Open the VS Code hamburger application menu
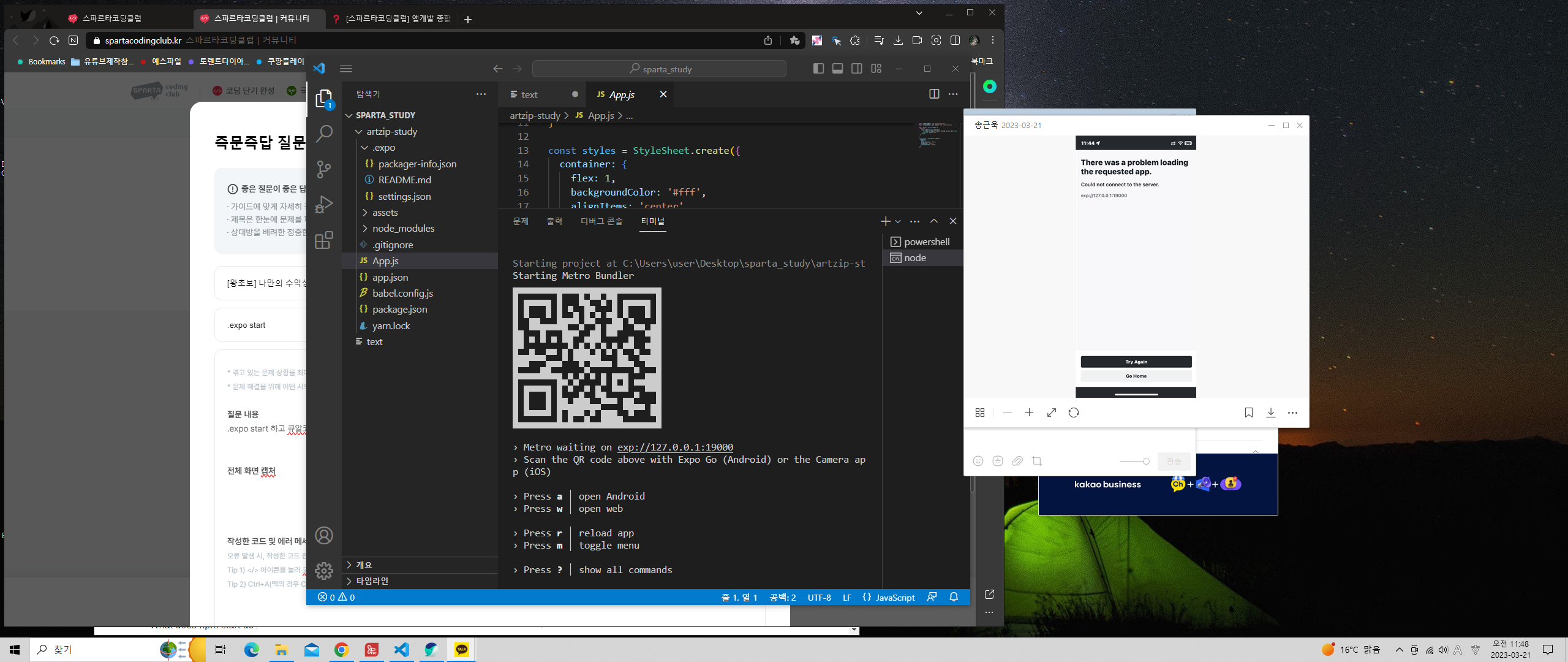 pyautogui.click(x=346, y=69)
